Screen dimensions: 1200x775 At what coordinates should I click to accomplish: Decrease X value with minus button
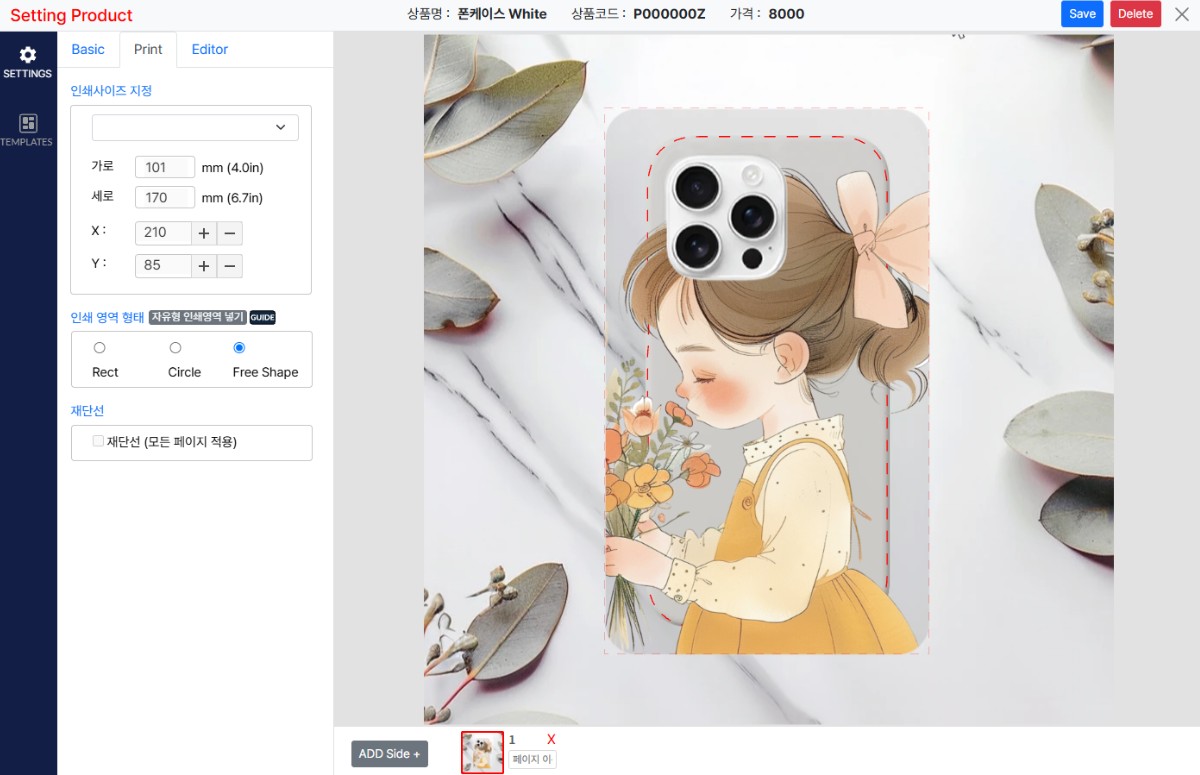coord(230,233)
